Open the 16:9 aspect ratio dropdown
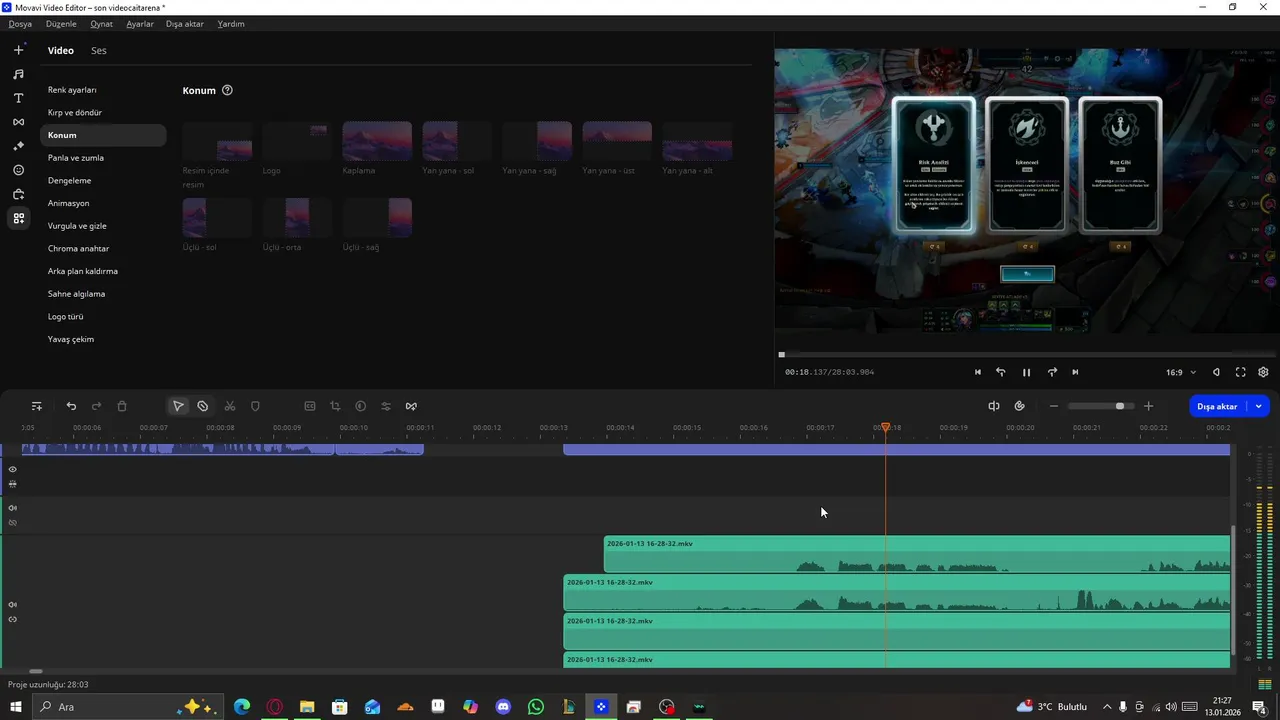 pos(1180,372)
